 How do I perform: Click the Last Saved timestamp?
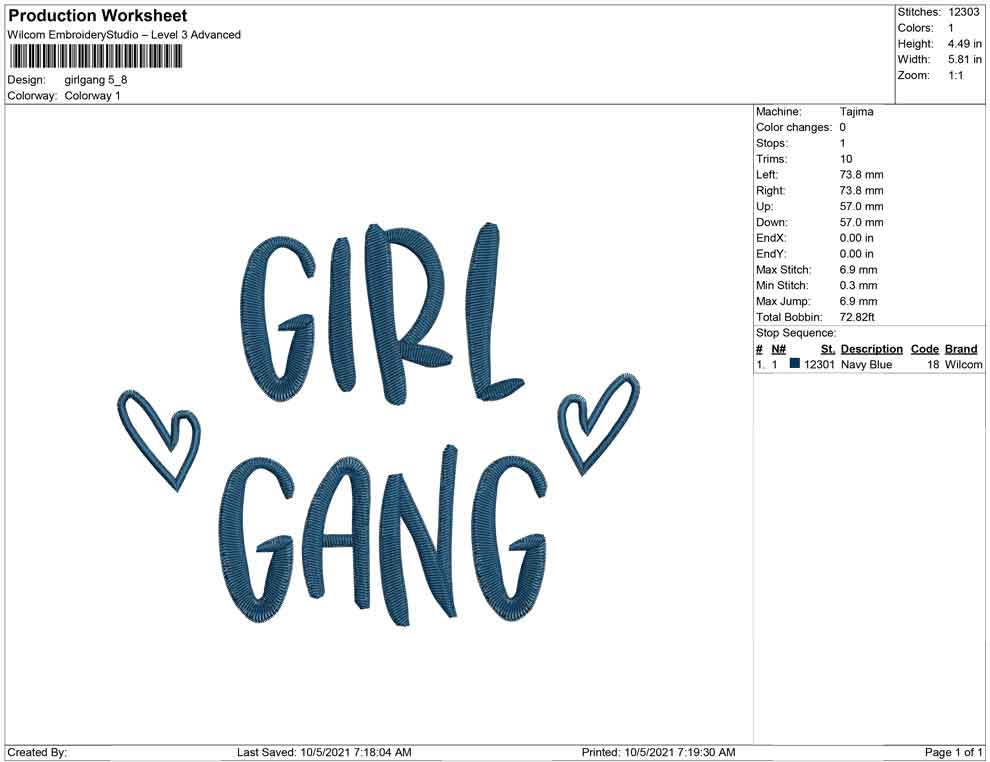324,752
